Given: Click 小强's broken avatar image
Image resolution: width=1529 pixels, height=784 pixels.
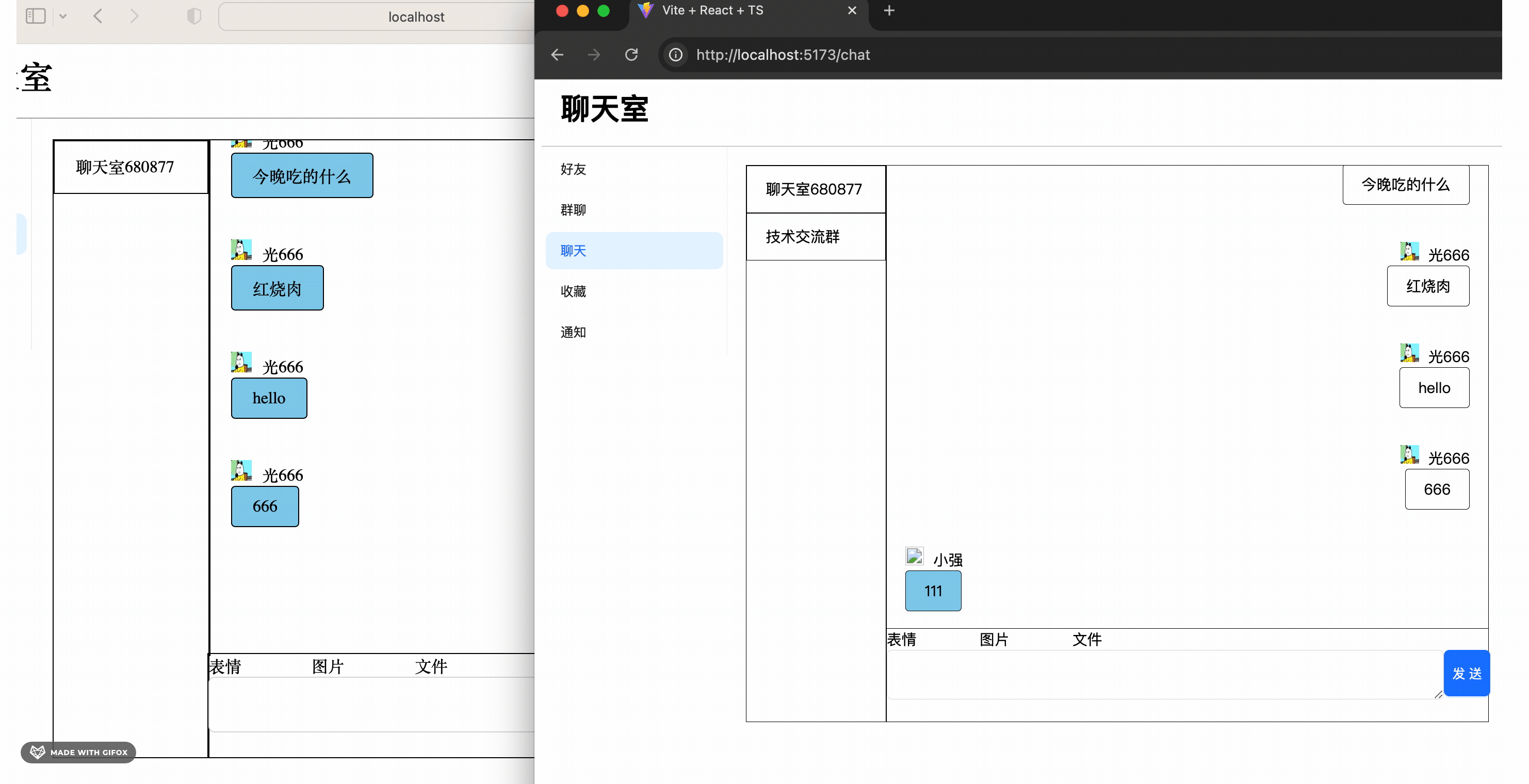Looking at the screenshot, I should point(914,556).
